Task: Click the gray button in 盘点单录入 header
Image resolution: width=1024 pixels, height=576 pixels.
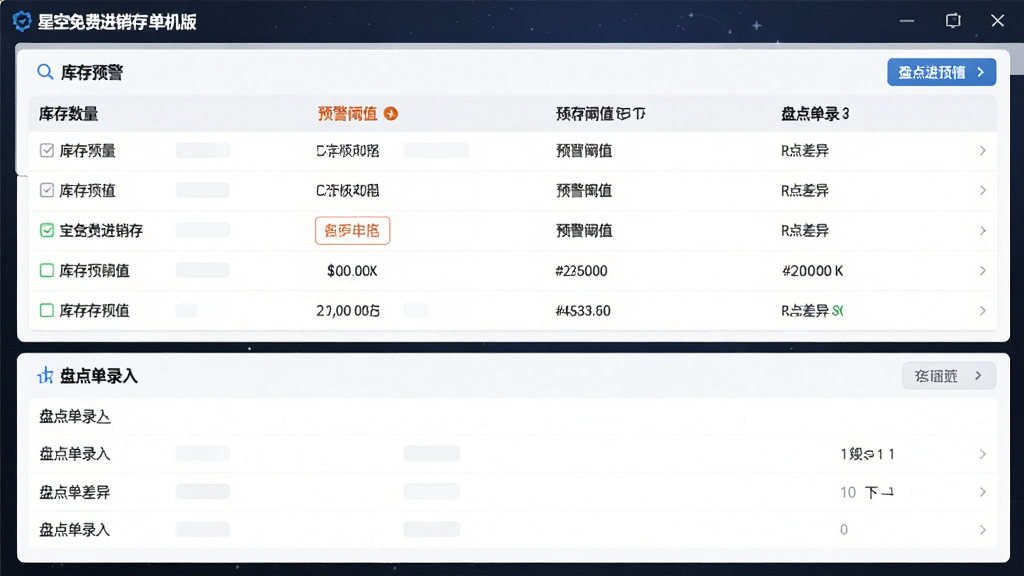Action: [949, 376]
